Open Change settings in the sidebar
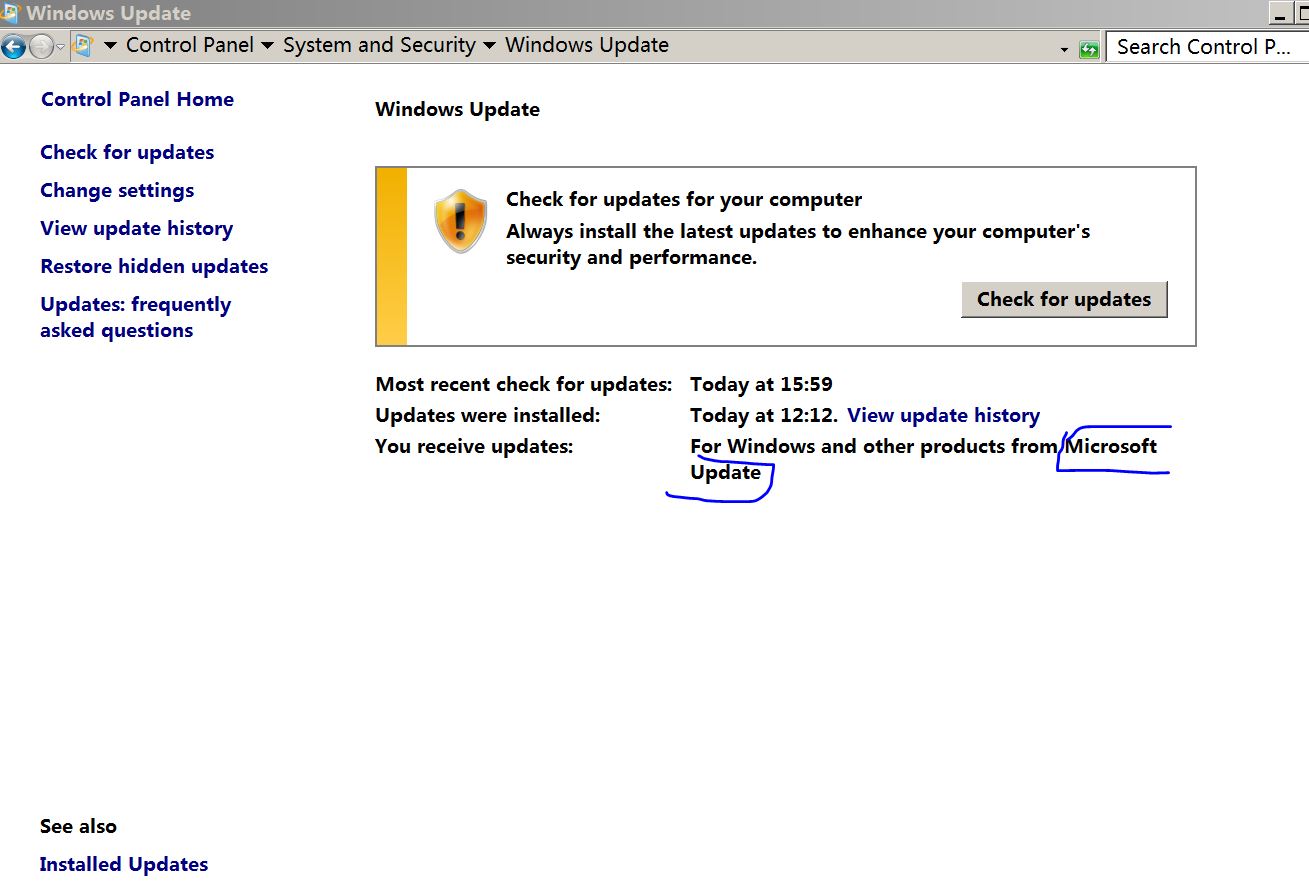Screen dimensions: 1309x892 [x=117, y=190]
